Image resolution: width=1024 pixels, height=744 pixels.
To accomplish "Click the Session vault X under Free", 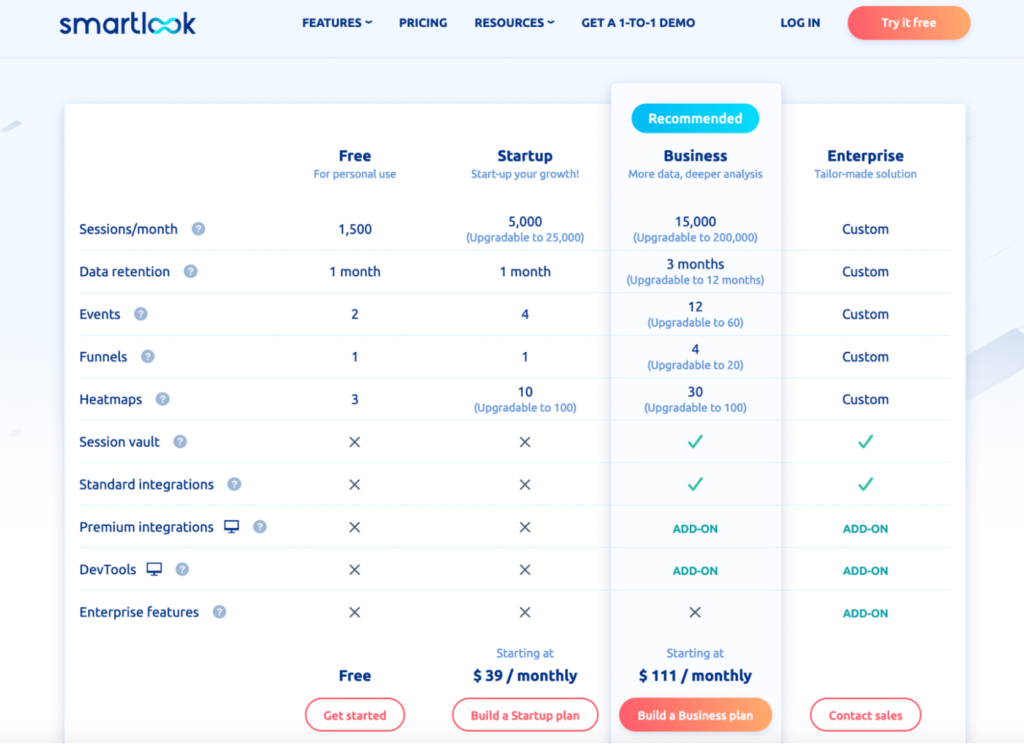I will (x=355, y=442).
